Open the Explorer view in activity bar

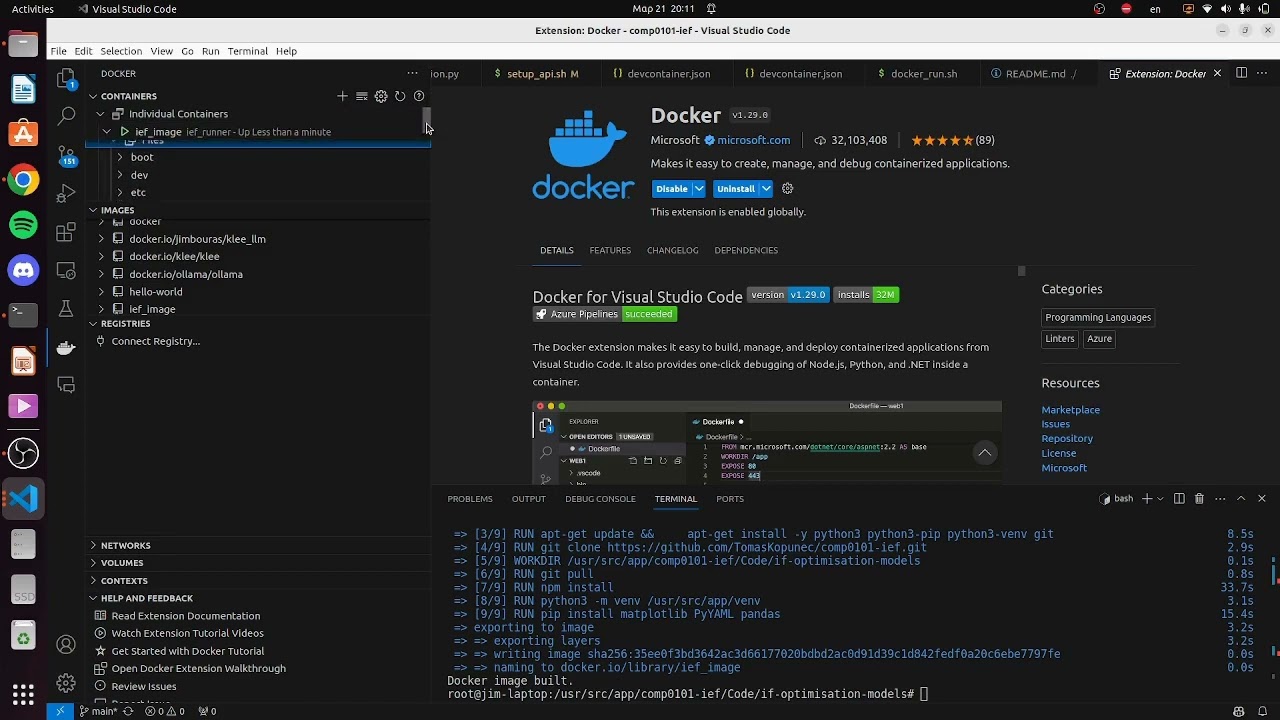pyautogui.click(x=66, y=78)
